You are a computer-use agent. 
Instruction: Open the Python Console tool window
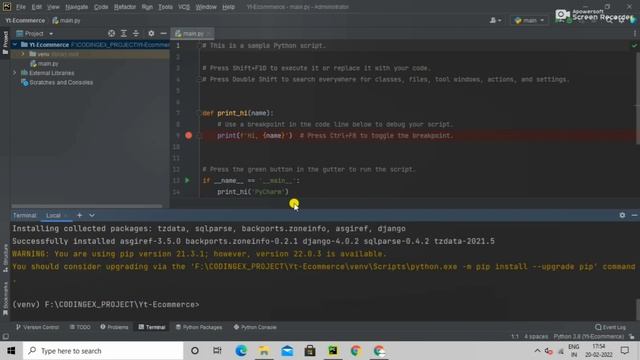click(255, 327)
